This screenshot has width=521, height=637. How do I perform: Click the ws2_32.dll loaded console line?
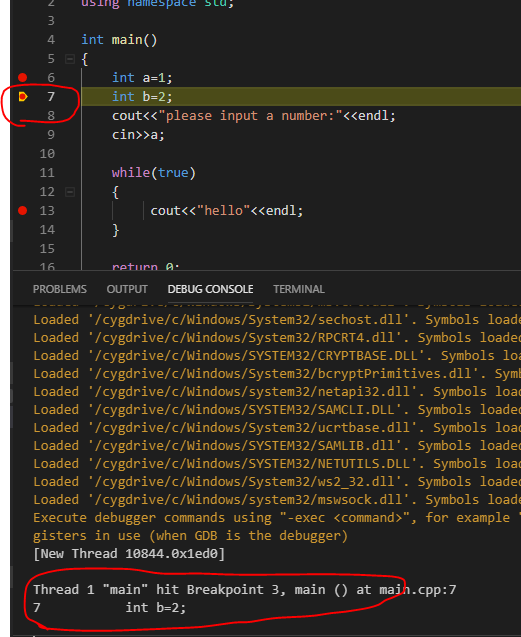pyautogui.click(x=277, y=482)
